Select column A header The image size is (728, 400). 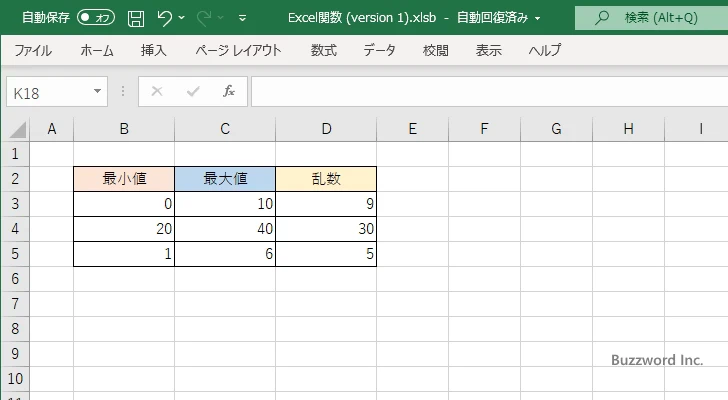[52, 129]
